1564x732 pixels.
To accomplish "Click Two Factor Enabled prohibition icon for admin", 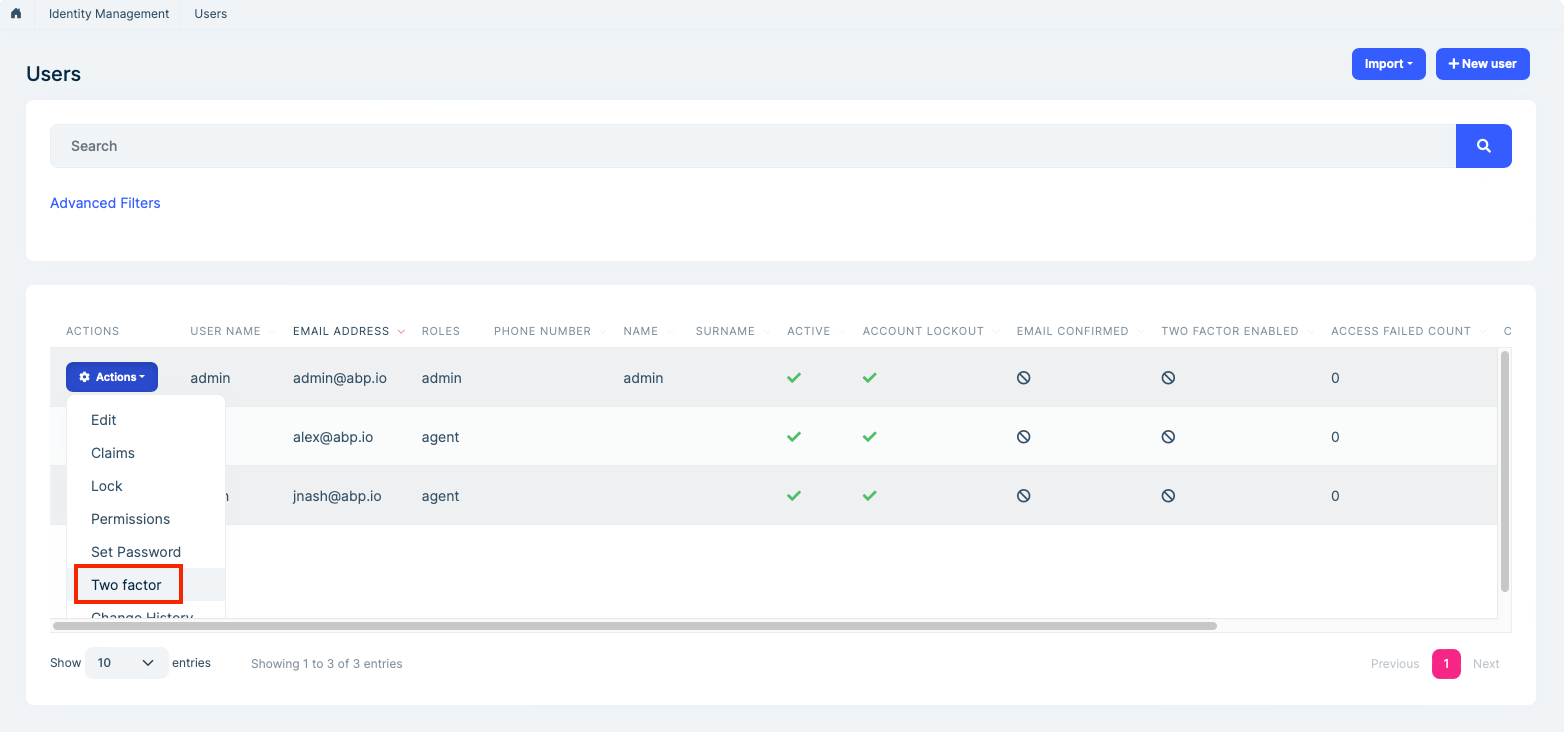I will (1168, 377).
